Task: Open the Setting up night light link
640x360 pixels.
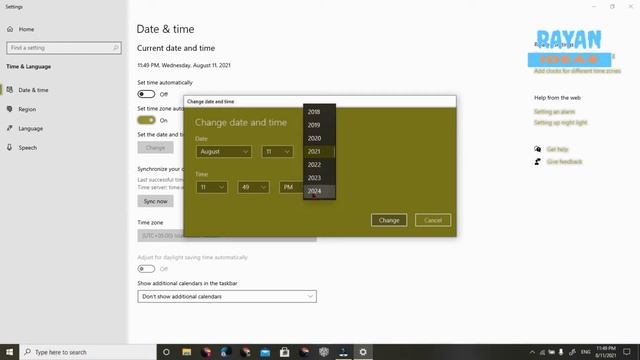Action: coord(560,122)
